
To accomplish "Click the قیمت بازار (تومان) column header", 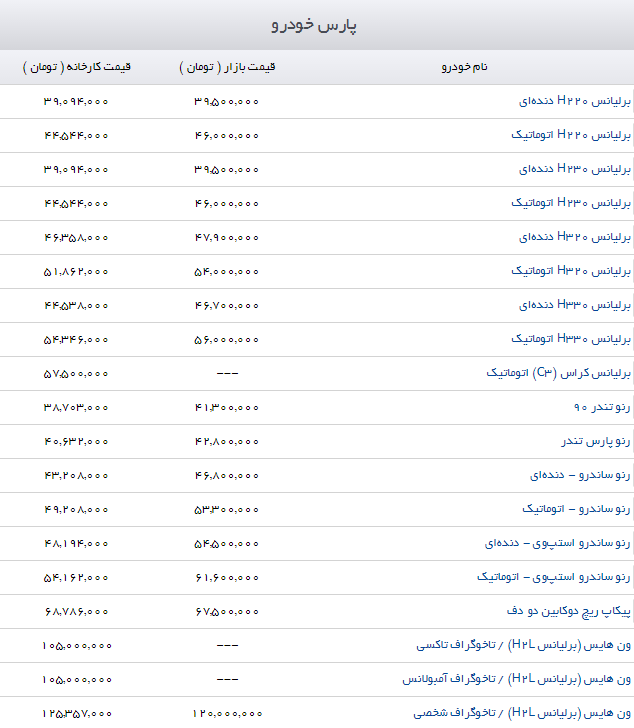I will pyautogui.click(x=227, y=67).
